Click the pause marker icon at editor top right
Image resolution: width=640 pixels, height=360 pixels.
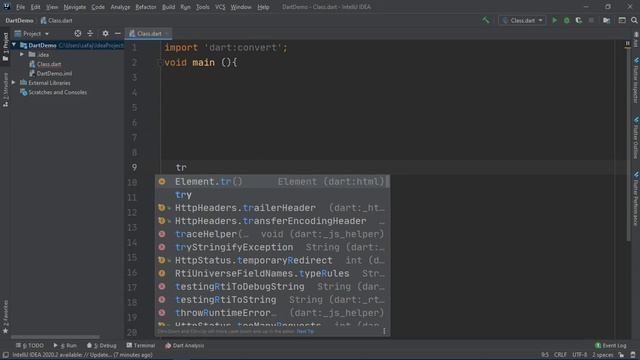click(x=627, y=43)
